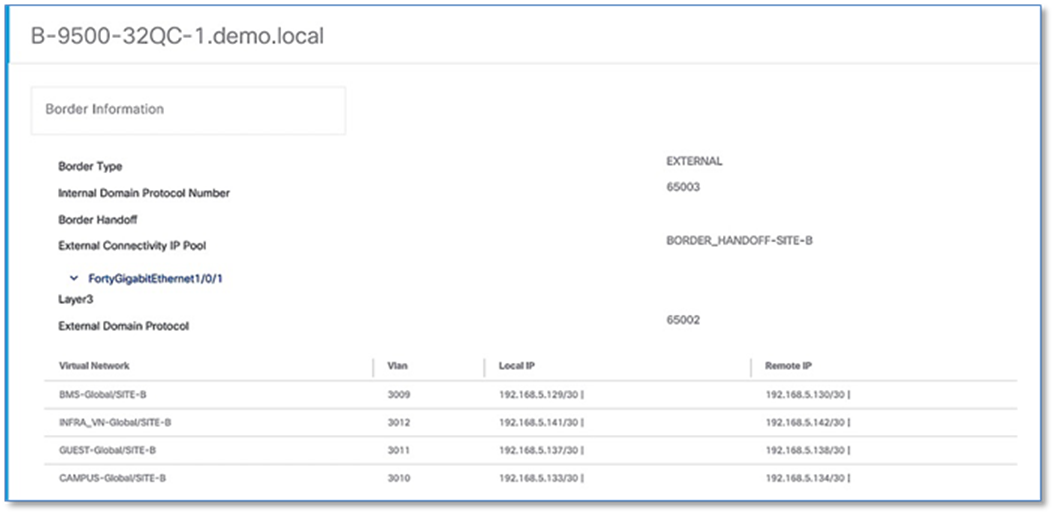Click the Layer3 label
The height and width of the screenshot is (515, 1055).
tap(75, 300)
